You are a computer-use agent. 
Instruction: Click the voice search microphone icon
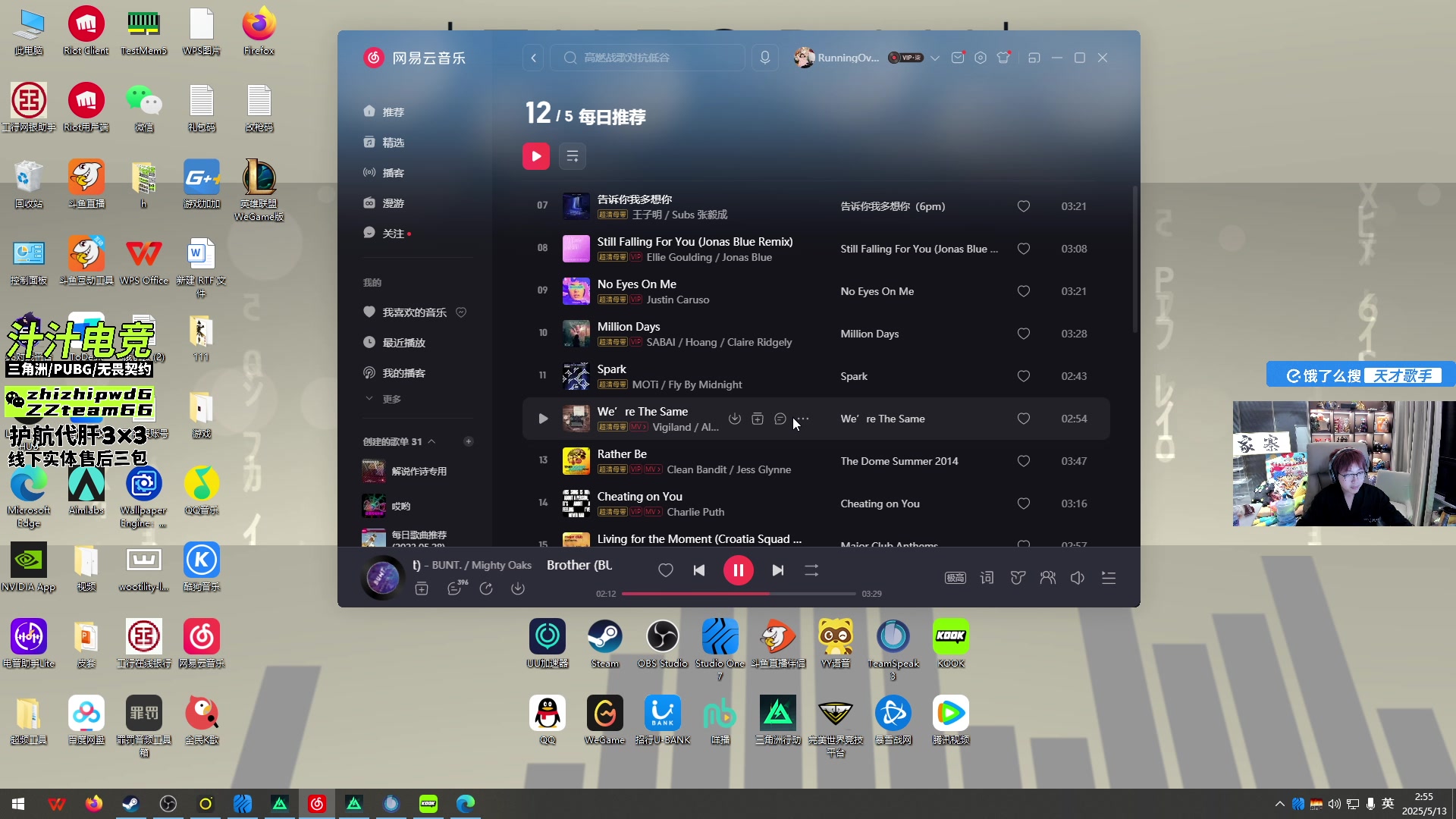pyautogui.click(x=765, y=58)
